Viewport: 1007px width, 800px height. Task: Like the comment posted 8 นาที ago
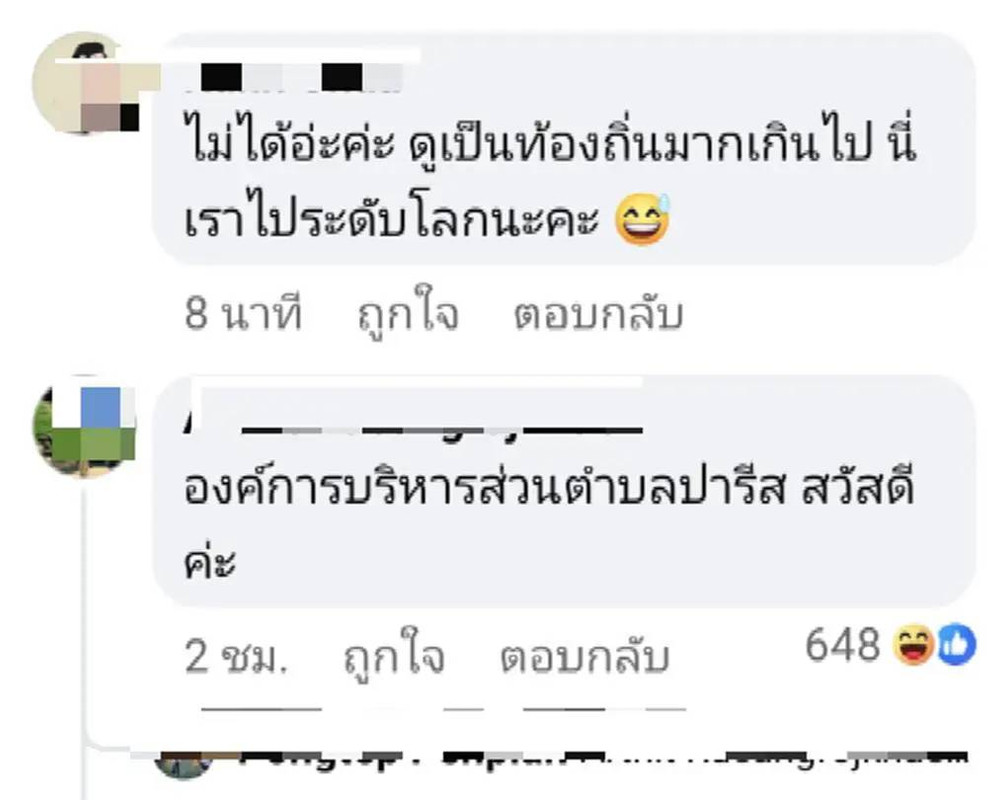pyautogui.click(x=408, y=314)
